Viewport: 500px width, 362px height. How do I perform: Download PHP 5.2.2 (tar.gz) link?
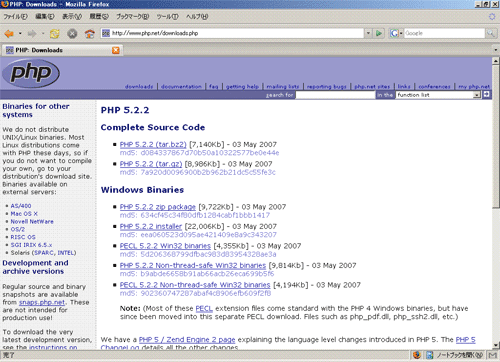tap(151, 164)
